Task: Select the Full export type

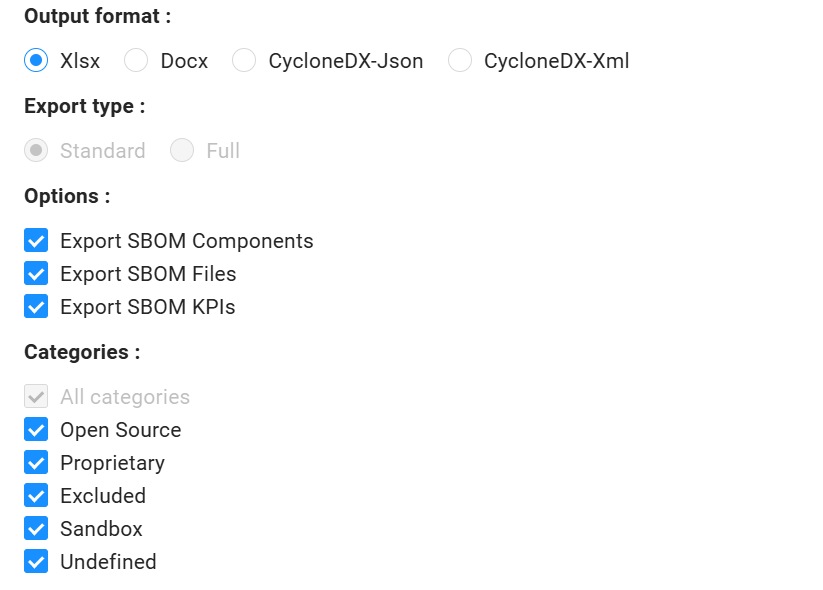Action: coord(182,150)
